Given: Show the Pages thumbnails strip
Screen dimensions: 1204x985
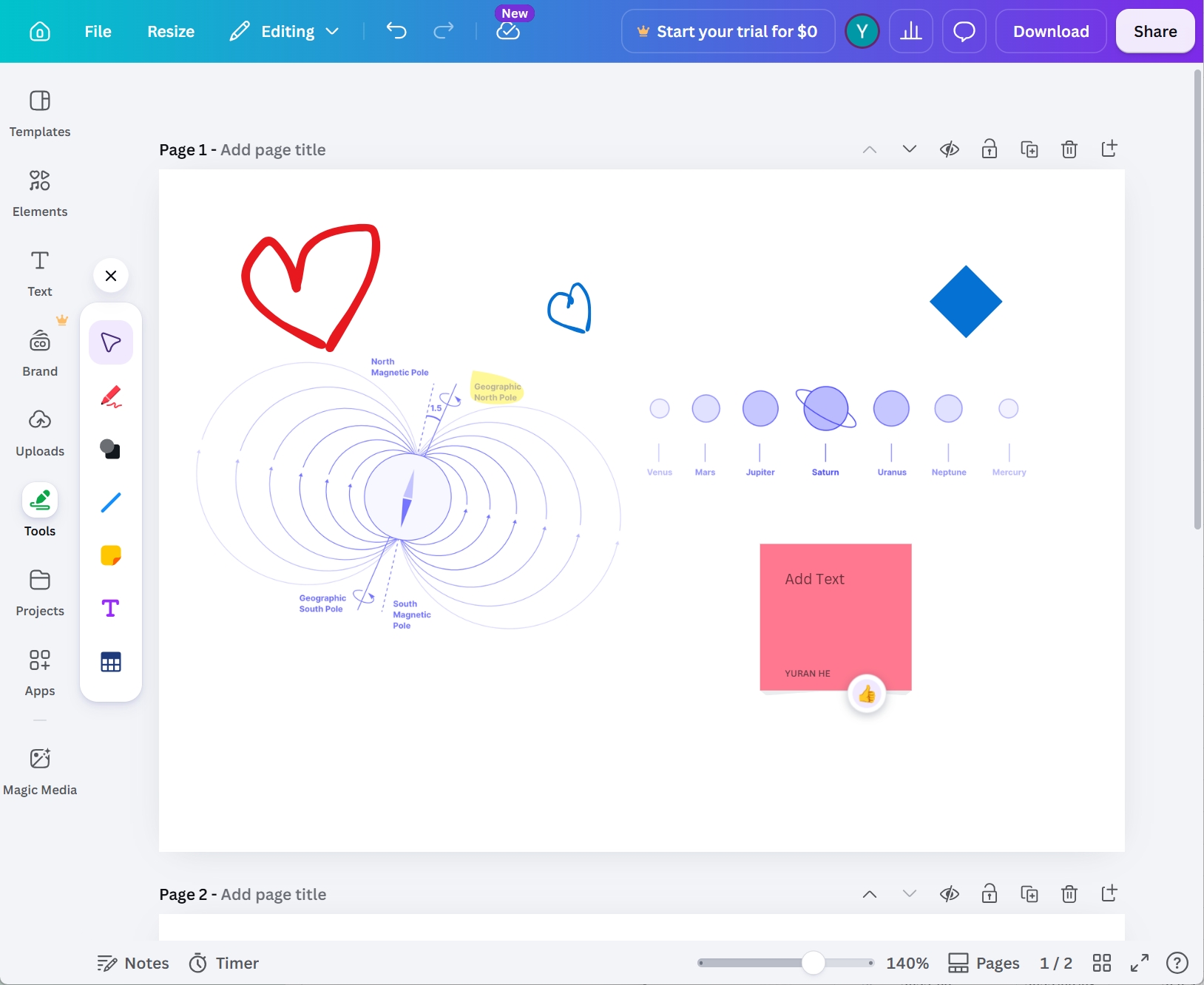Looking at the screenshot, I should tap(984, 963).
